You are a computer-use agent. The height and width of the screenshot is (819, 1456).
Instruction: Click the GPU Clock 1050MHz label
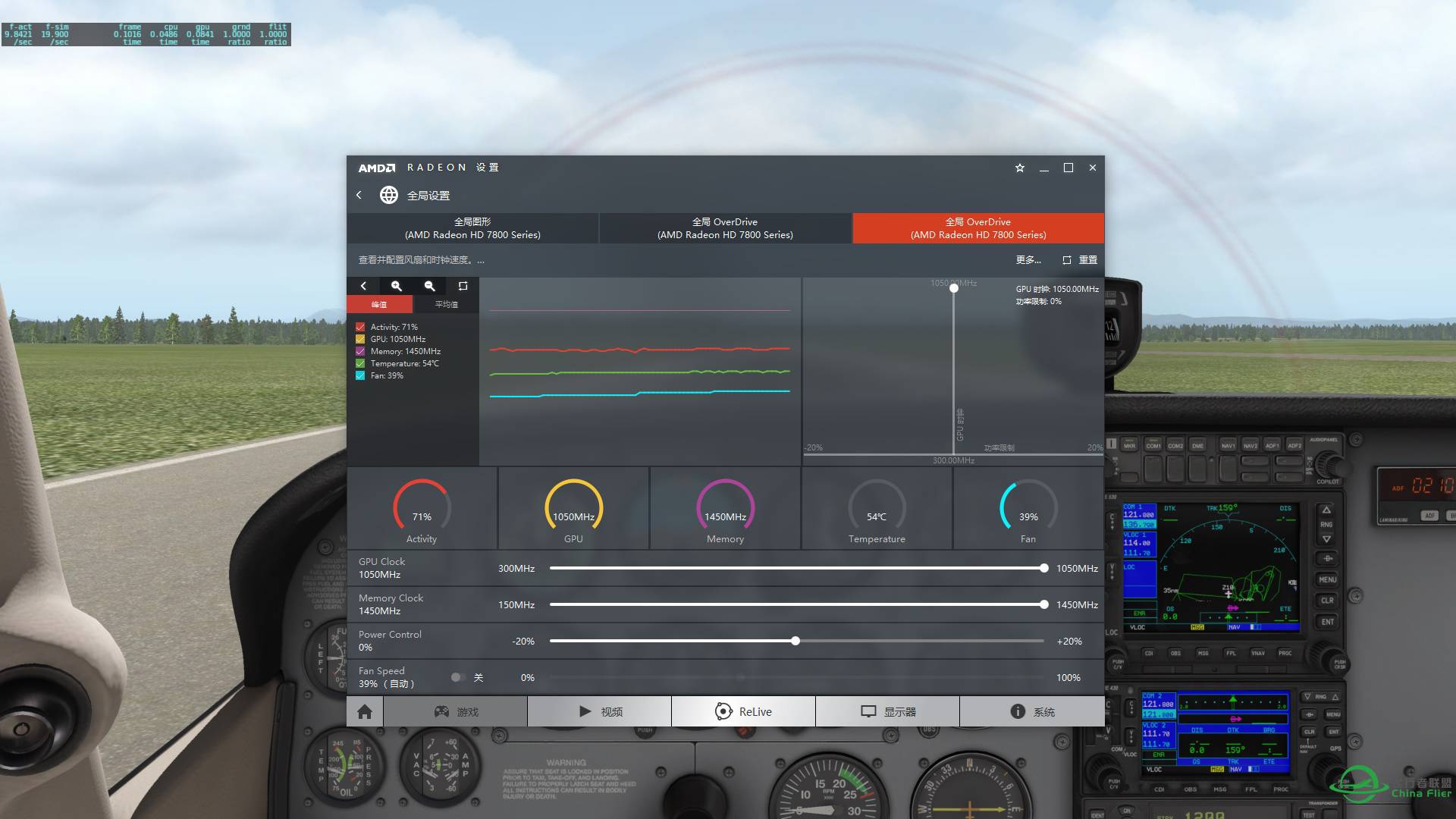(382, 568)
